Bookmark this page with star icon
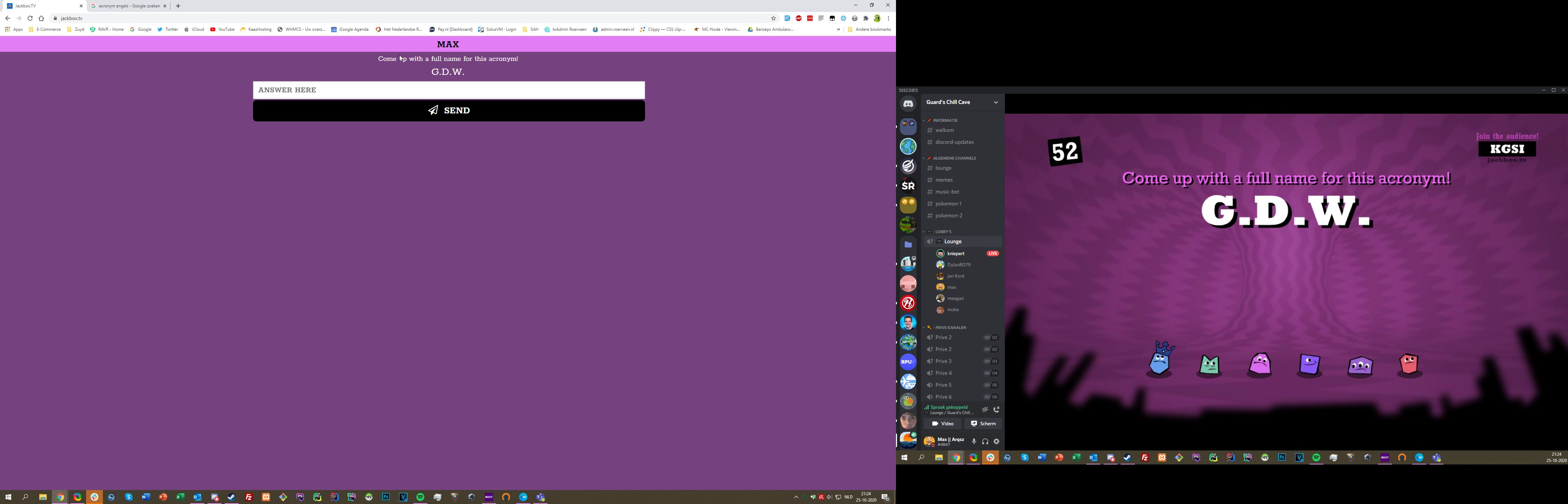 [773, 18]
